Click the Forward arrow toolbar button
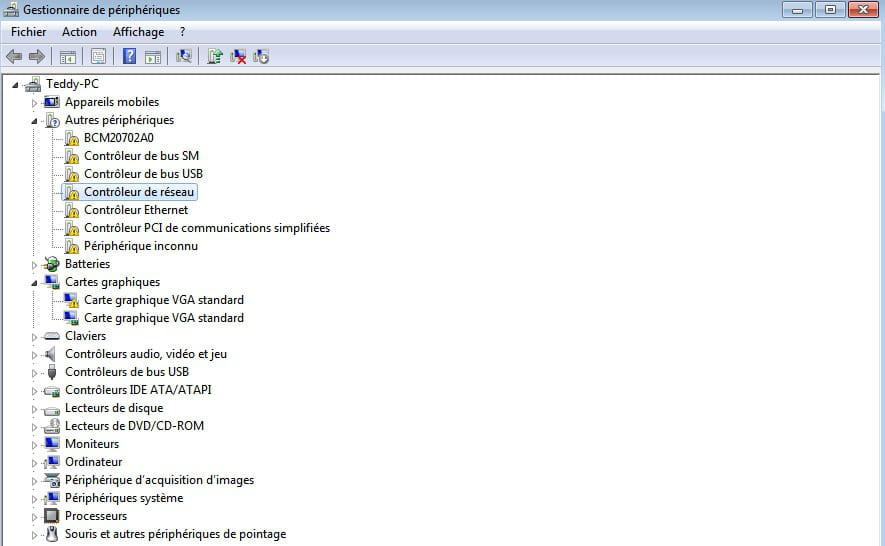Screen dimensions: 885x546 pos(37,56)
